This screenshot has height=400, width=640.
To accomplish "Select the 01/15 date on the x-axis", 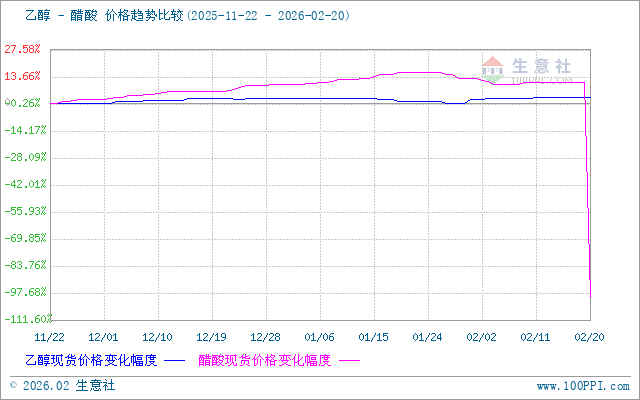I will tap(374, 337).
